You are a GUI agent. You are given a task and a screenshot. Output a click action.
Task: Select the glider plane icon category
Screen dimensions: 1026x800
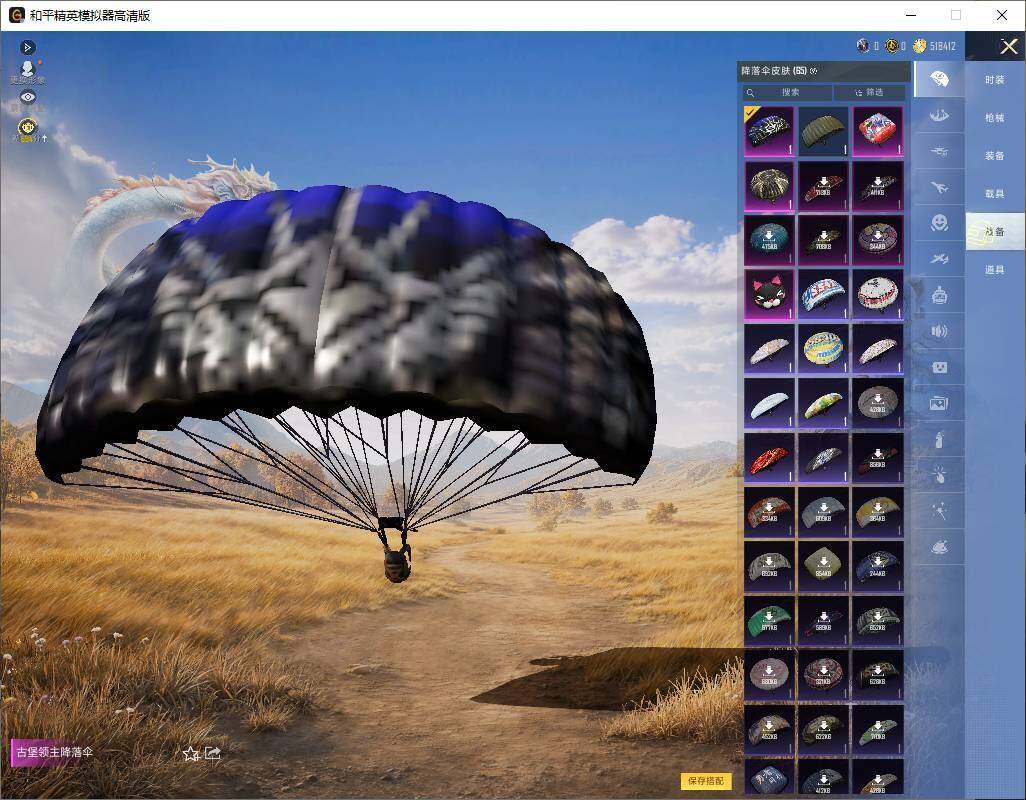[x=939, y=259]
